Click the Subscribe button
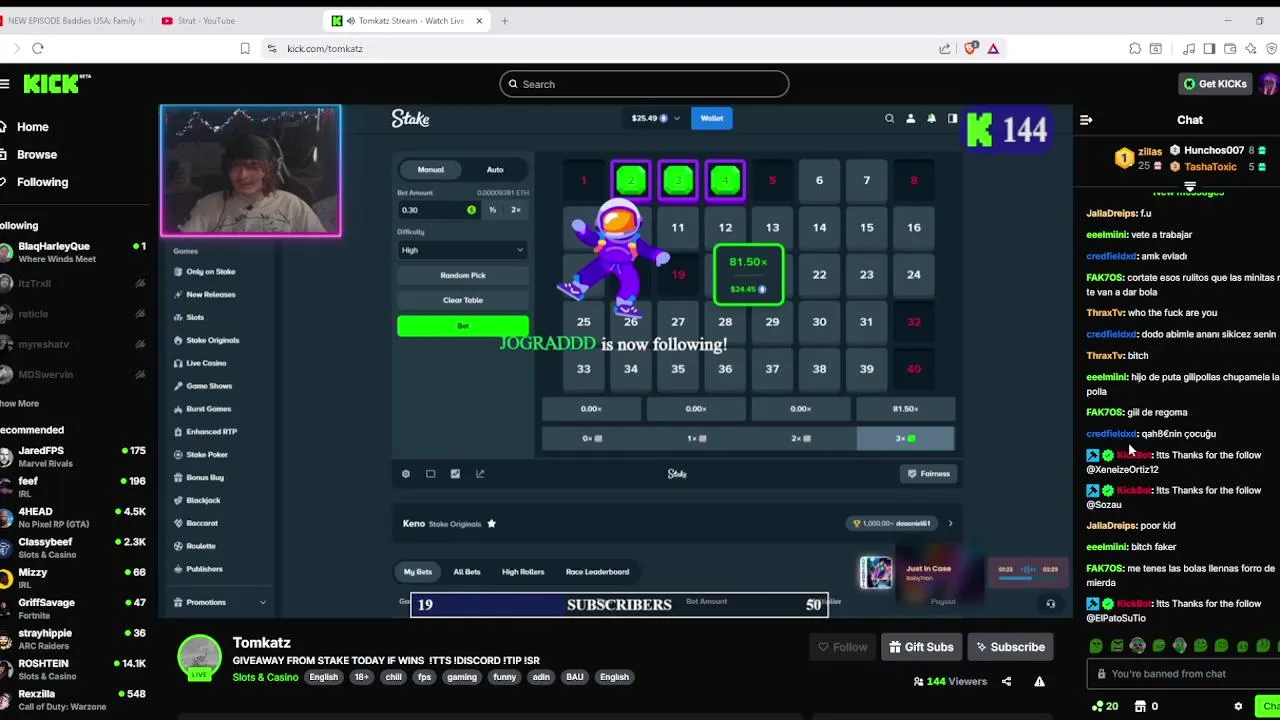This screenshot has width=1280, height=720. [x=1011, y=647]
